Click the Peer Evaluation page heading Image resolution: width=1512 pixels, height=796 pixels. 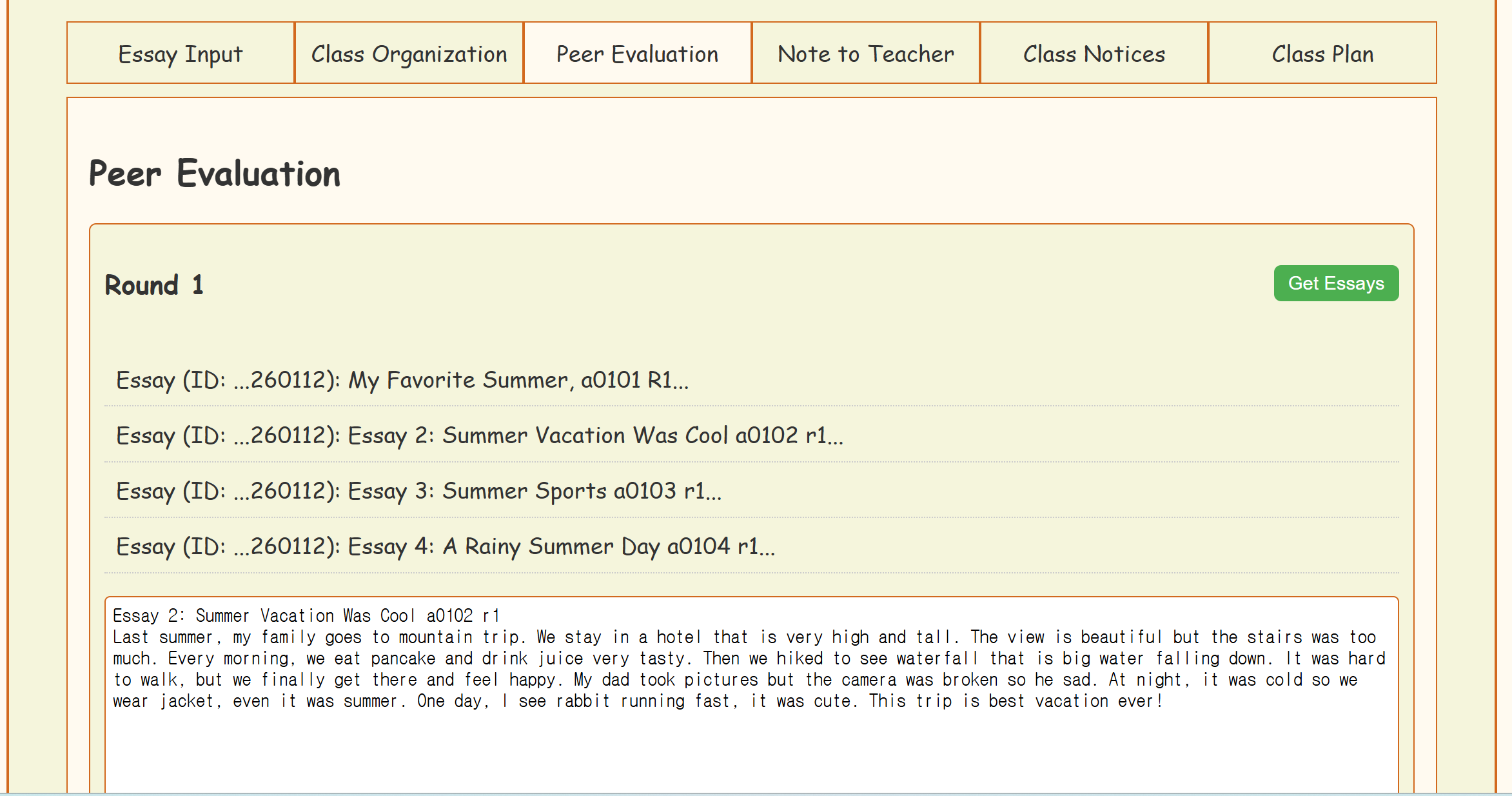[214, 174]
